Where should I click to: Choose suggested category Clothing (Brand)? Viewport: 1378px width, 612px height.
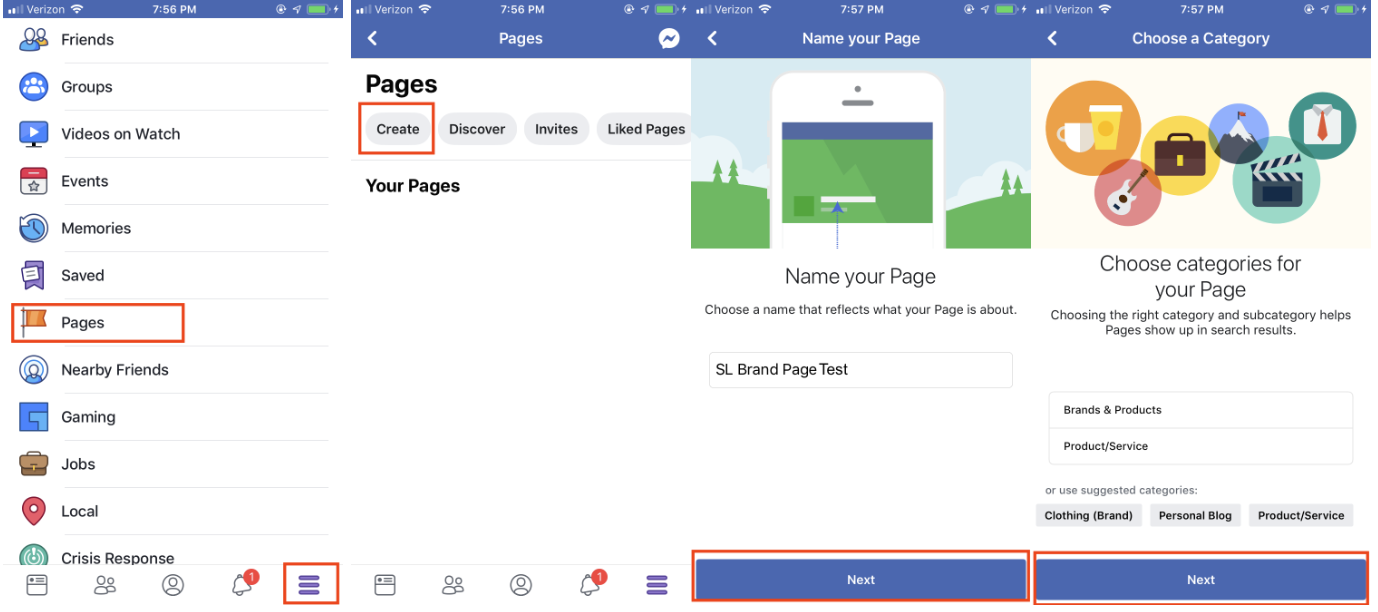tap(1089, 515)
